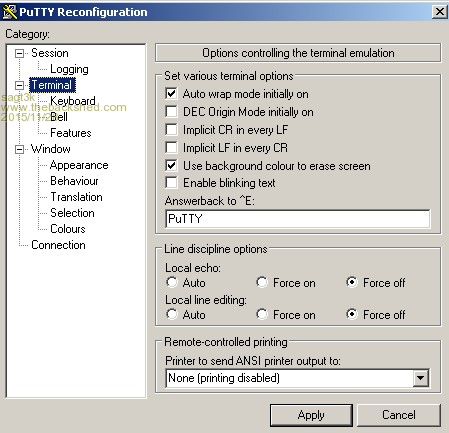Open the printer output dropdown arrow

point(421,378)
